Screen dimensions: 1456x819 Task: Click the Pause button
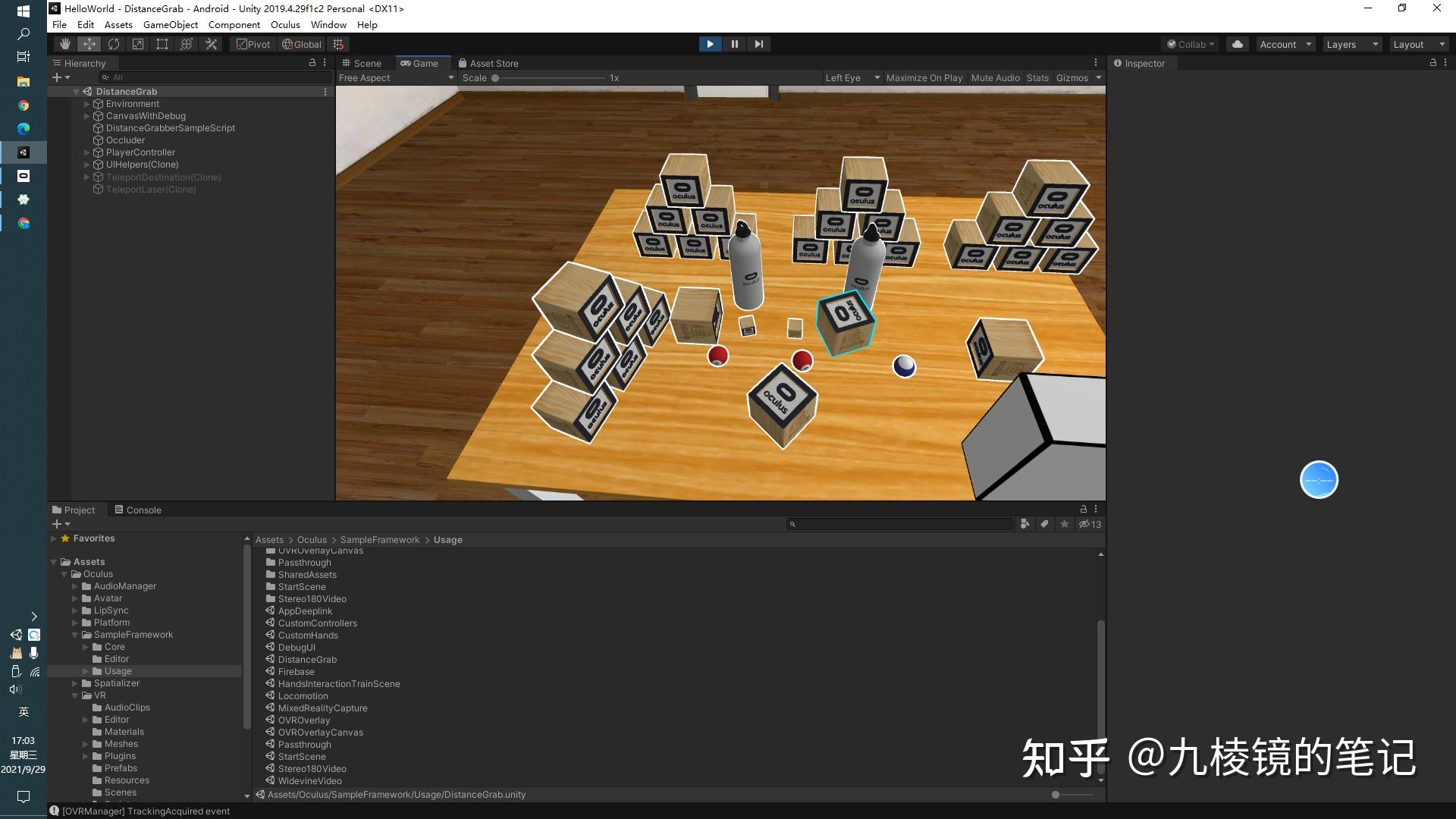coord(734,44)
